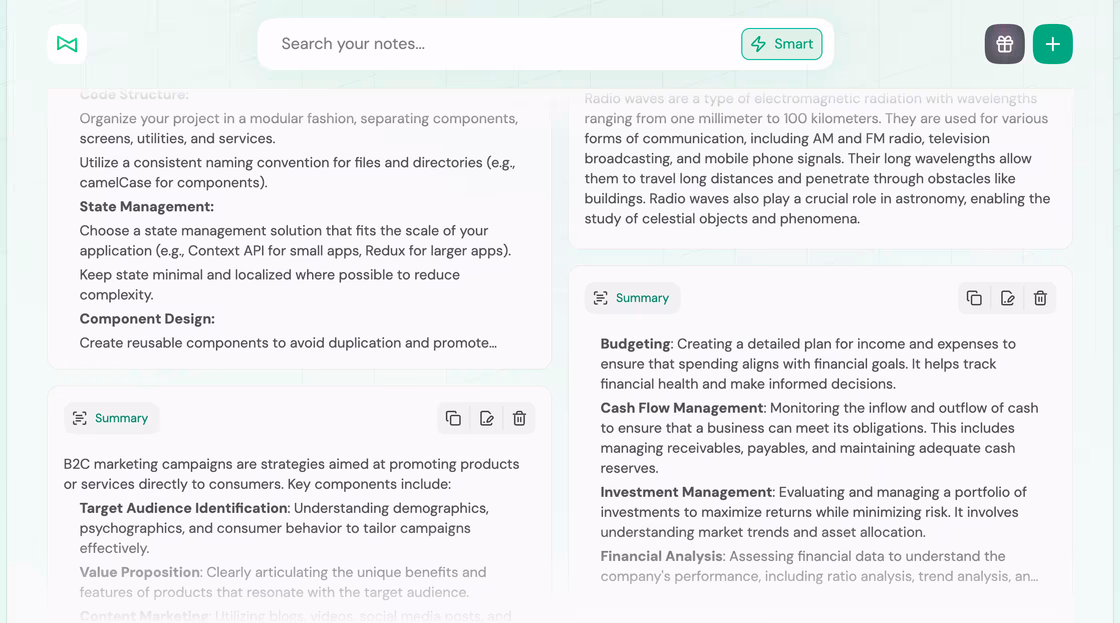Click 'Target Audience Identification' text in note
Viewport: 1120px width, 623px height.
click(x=183, y=508)
